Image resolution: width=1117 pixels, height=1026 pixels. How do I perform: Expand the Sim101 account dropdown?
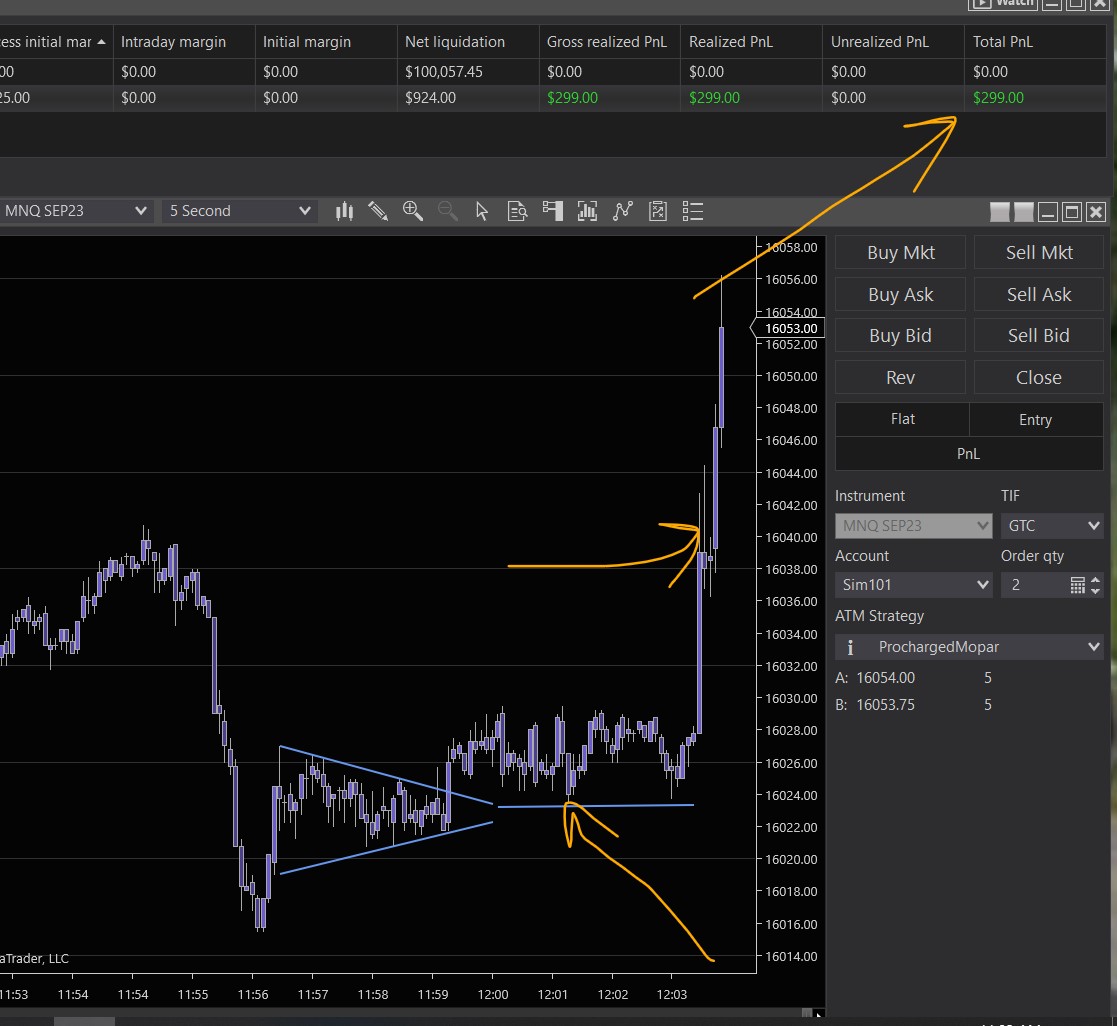913,585
